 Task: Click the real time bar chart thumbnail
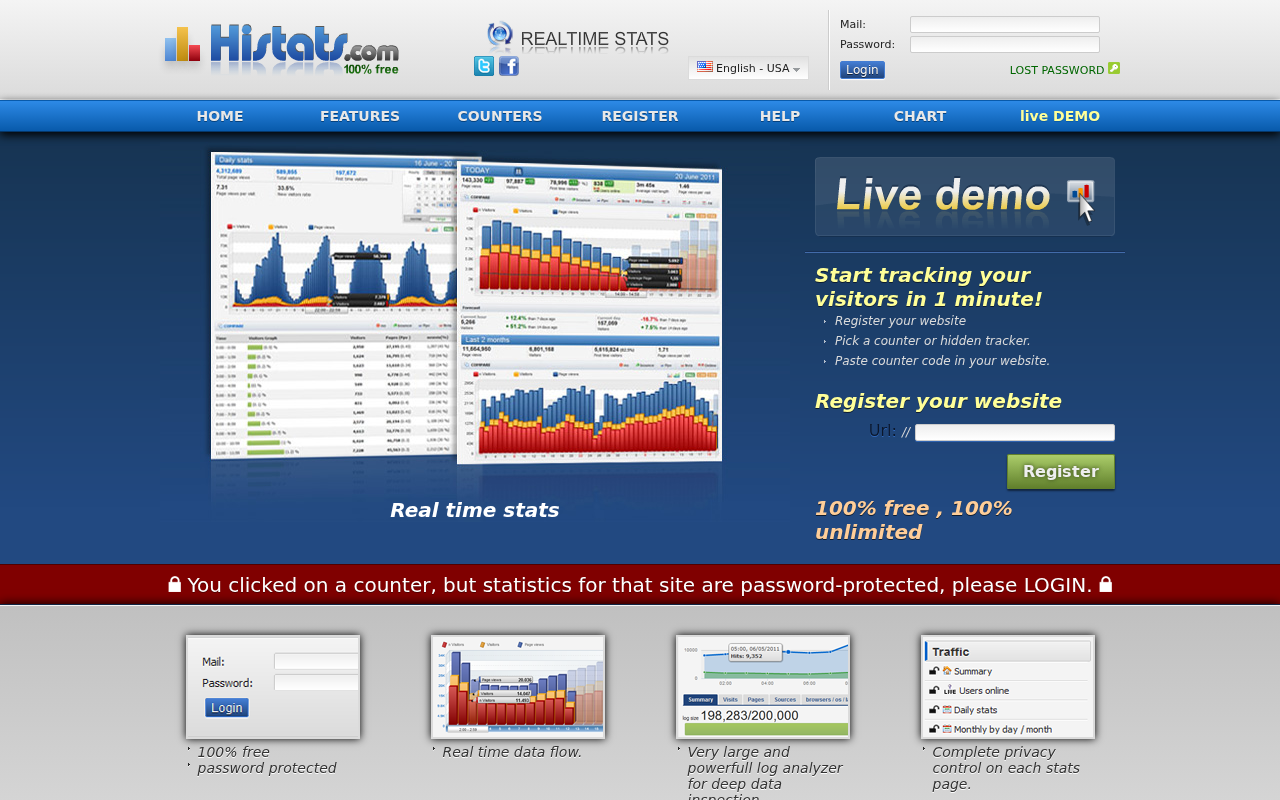pyautogui.click(x=518, y=687)
